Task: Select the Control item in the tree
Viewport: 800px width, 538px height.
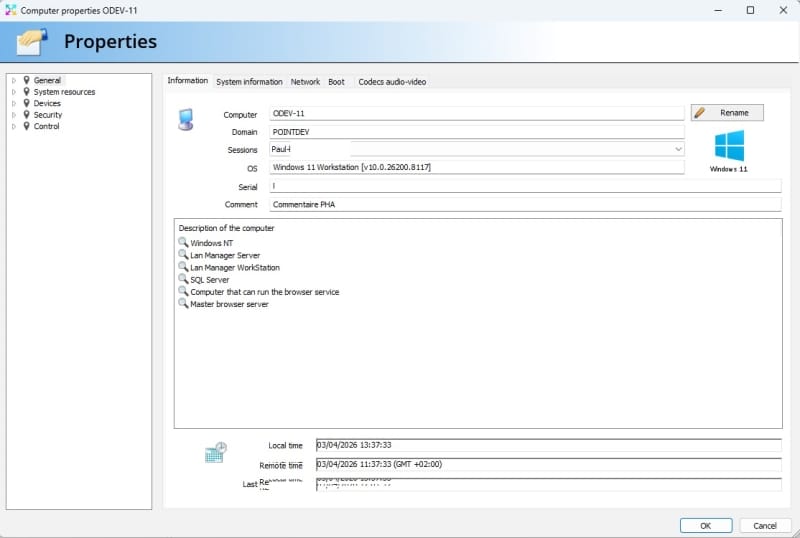Action: pyautogui.click(x=47, y=127)
